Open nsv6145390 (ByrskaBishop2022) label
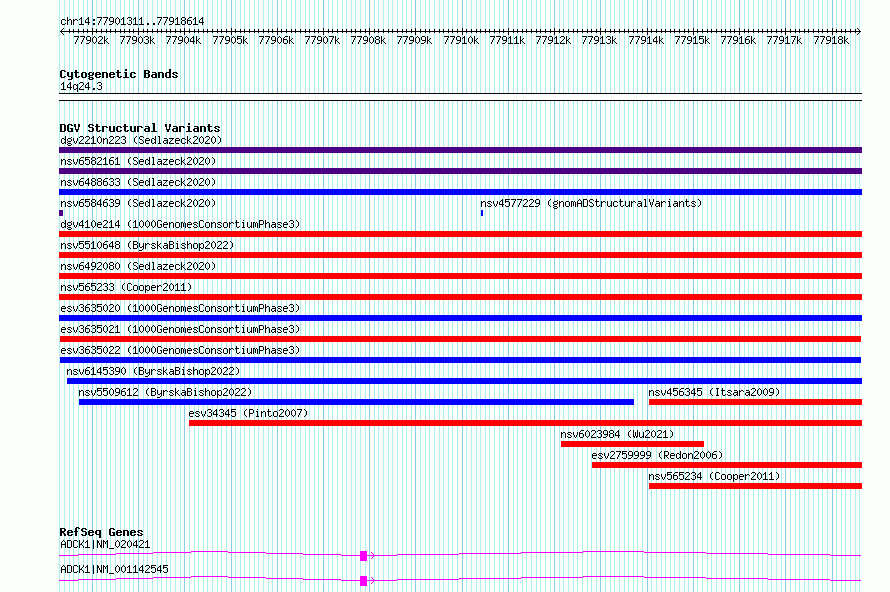 tap(153, 371)
